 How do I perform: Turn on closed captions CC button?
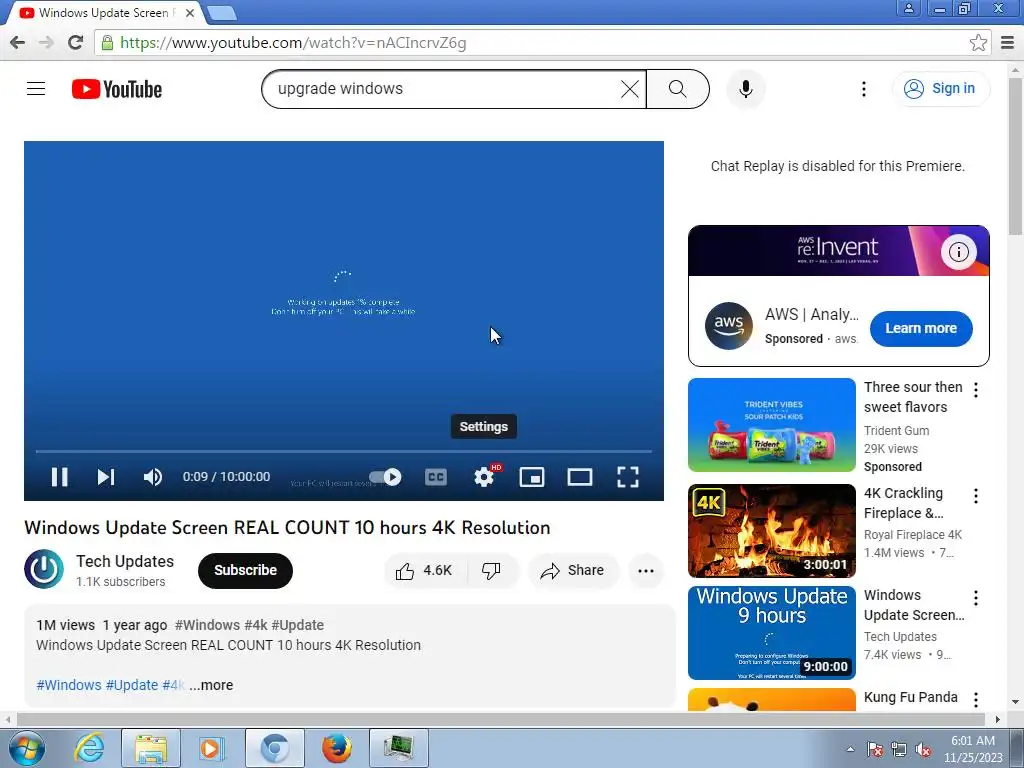[436, 477]
